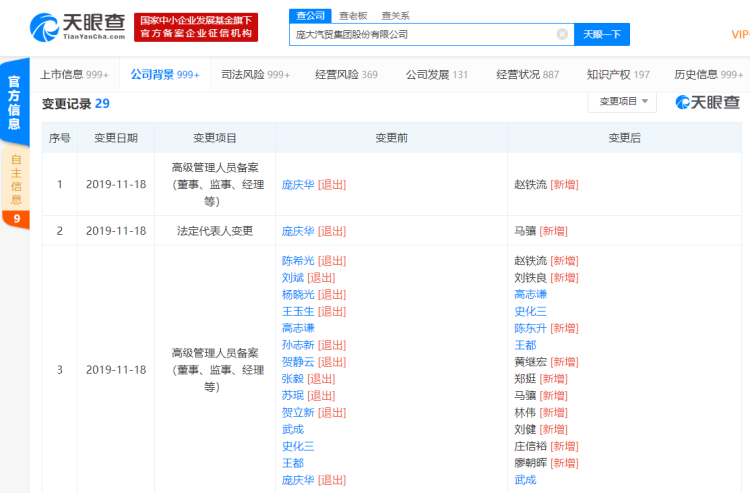Click the orange 9 badge in the sidebar
This screenshot has width=750, height=493.
(x=16, y=218)
